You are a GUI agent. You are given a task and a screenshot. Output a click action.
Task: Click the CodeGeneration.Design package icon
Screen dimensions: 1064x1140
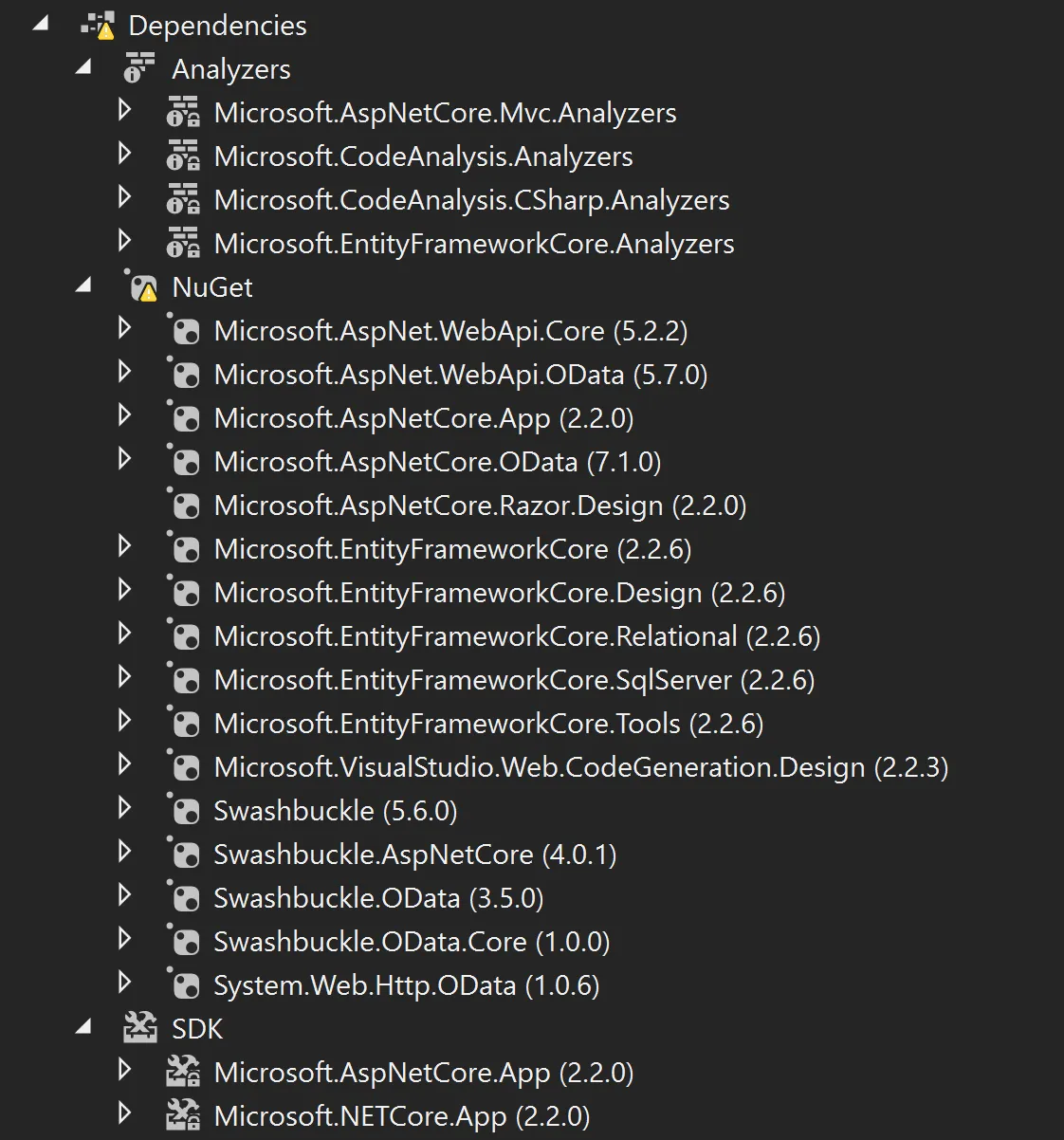tap(184, 766)
